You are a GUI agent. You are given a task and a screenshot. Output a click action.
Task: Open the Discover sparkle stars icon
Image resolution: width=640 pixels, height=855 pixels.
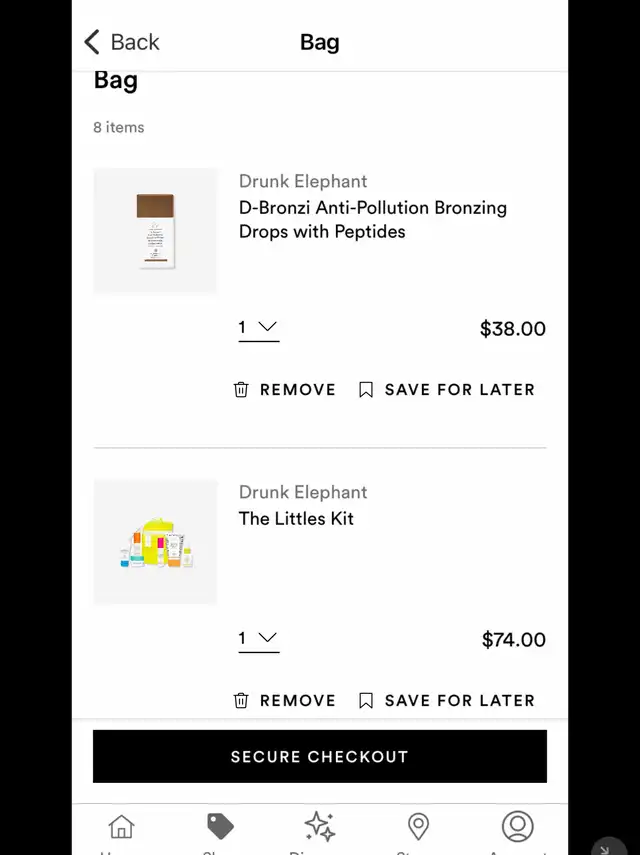coord(319,826)
